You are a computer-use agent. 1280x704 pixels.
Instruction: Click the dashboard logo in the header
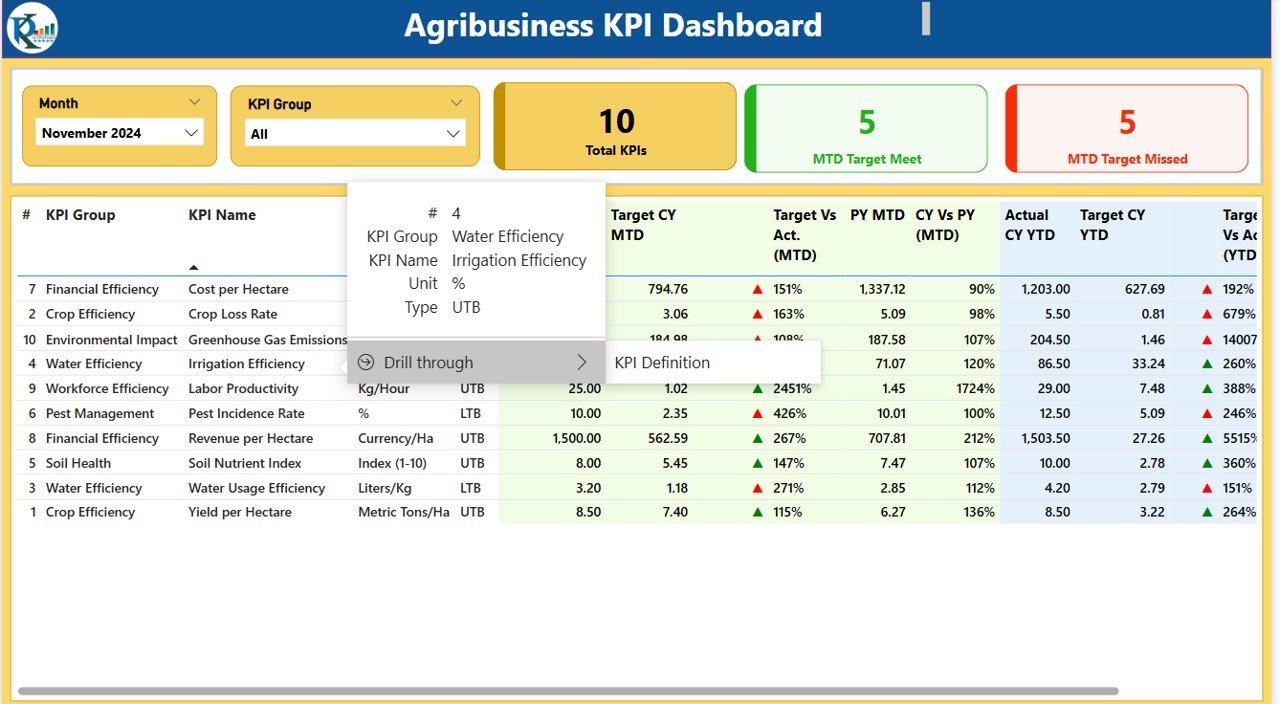click(x=32, y=28)
